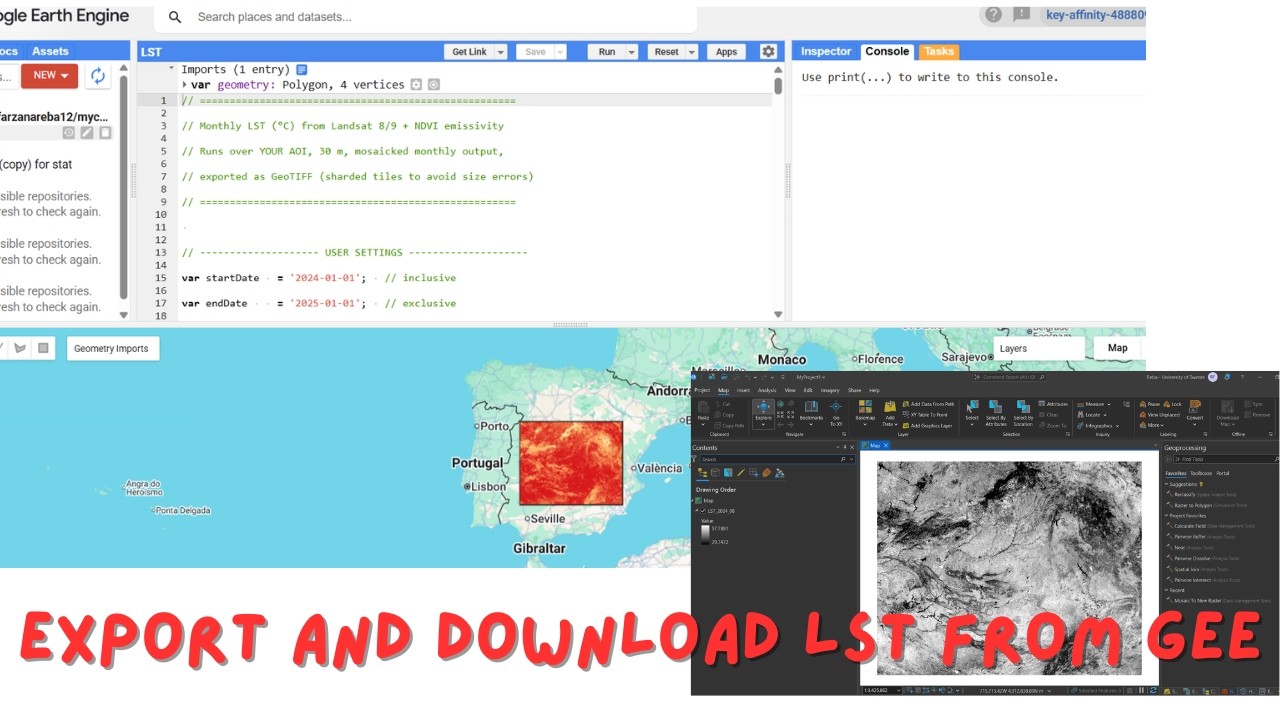Viewport: 1280px width, 720px height.
Task: Click the Geometry Imports button on map
Action: (111, 348)
